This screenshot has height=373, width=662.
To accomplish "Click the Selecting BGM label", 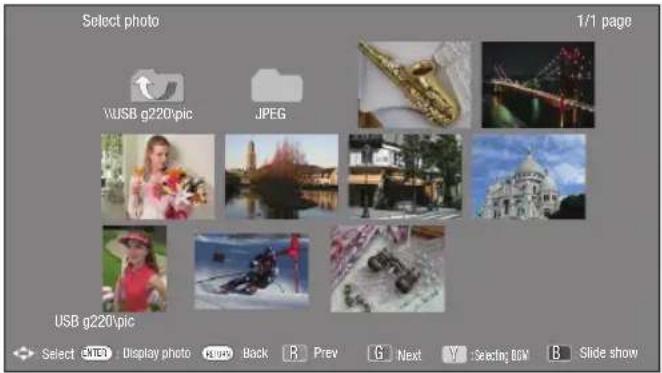I will coord(501,356).
